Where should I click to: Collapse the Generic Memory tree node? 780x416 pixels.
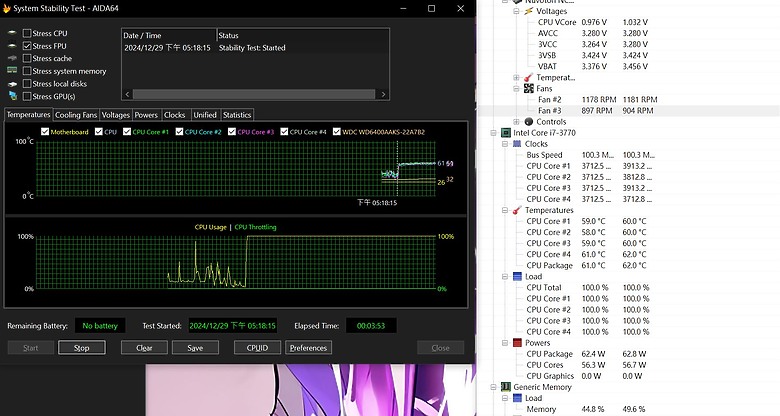[493, 387]
